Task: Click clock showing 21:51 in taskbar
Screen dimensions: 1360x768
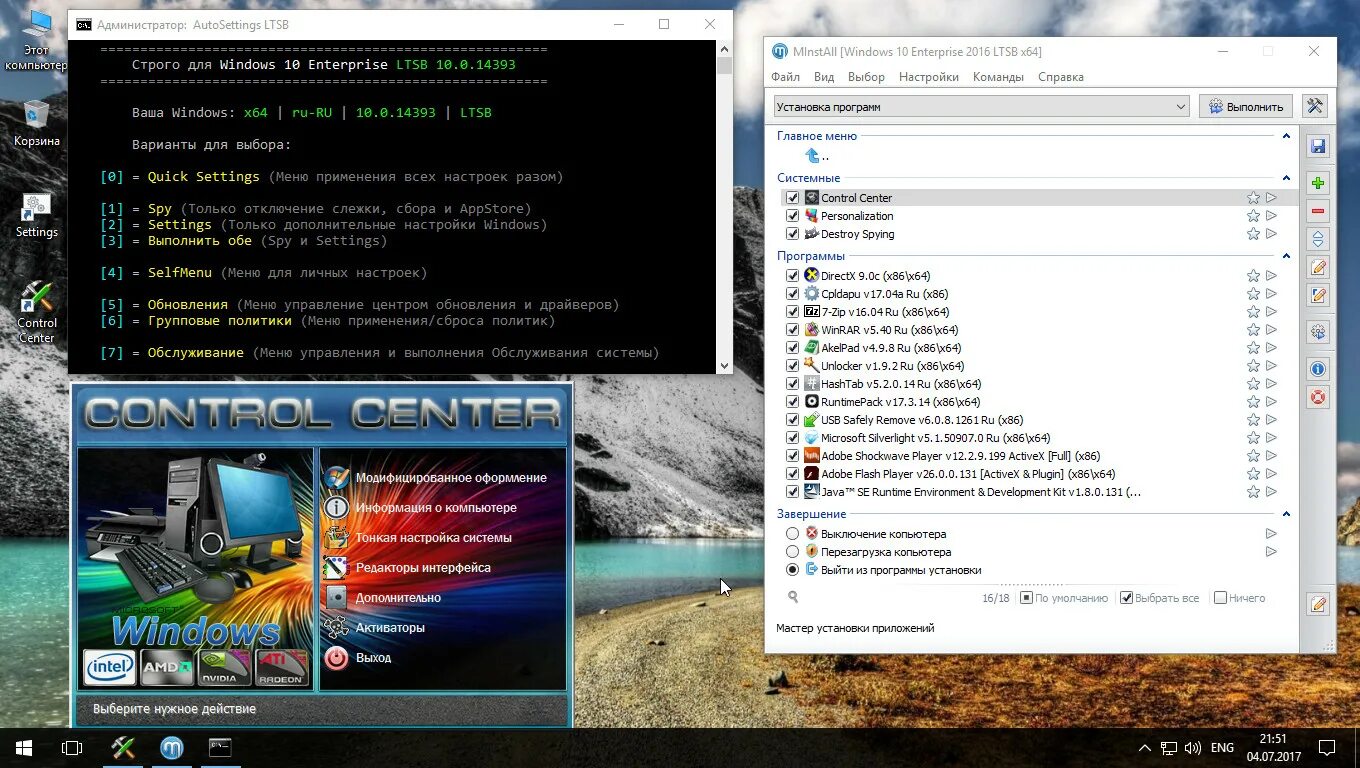Action: [1273, 739]
